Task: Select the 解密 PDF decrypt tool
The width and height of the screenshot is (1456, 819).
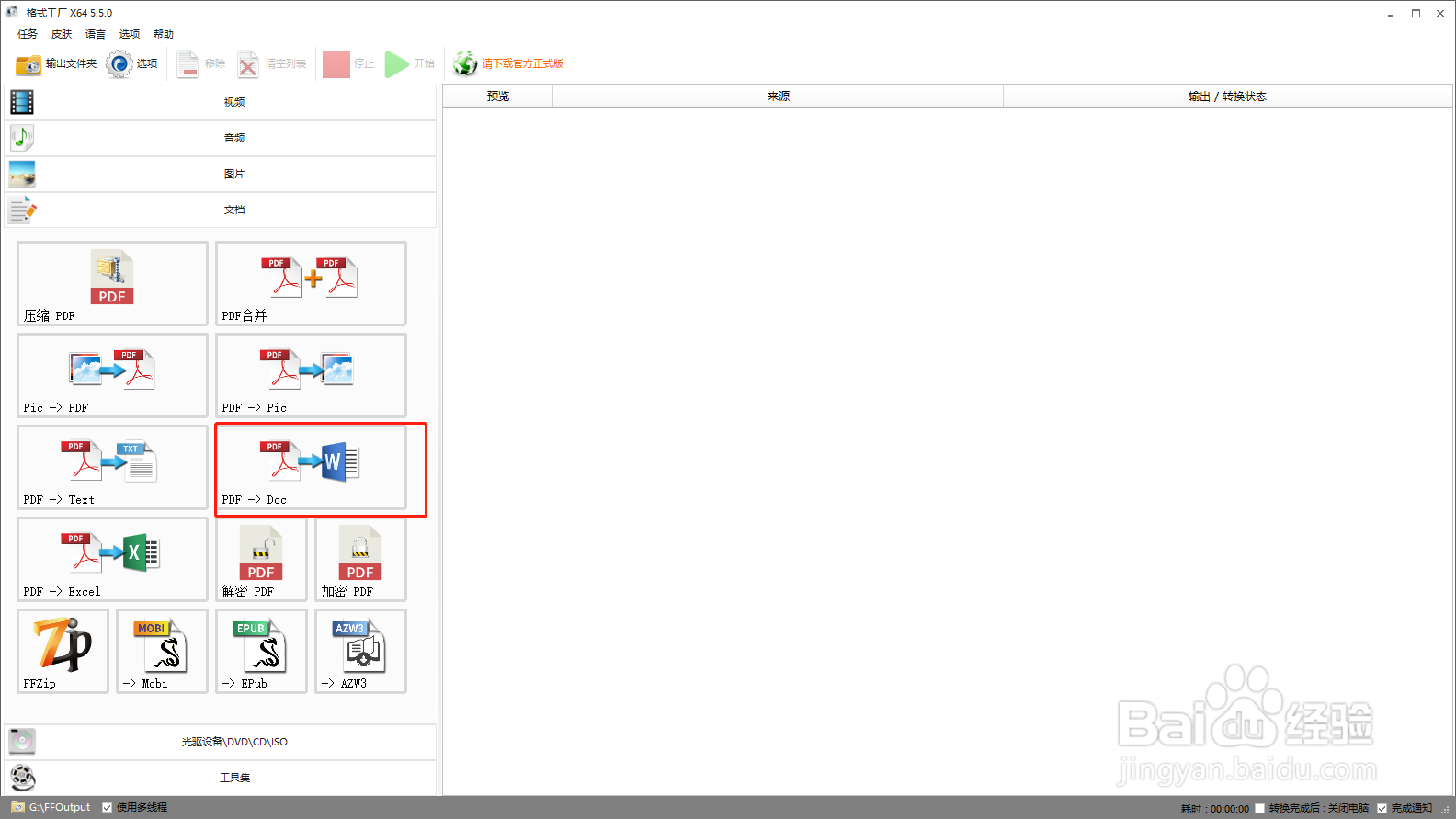Action: [261, 559]
